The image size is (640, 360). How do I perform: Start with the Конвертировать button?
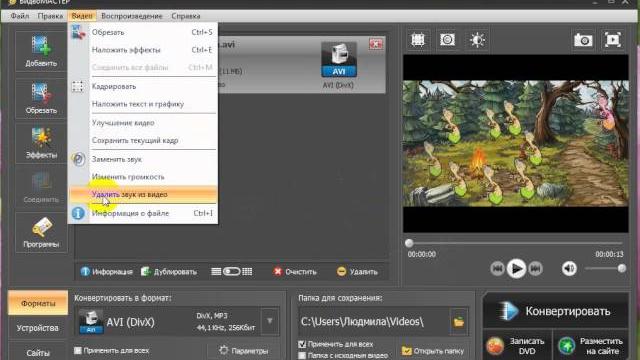556,311
